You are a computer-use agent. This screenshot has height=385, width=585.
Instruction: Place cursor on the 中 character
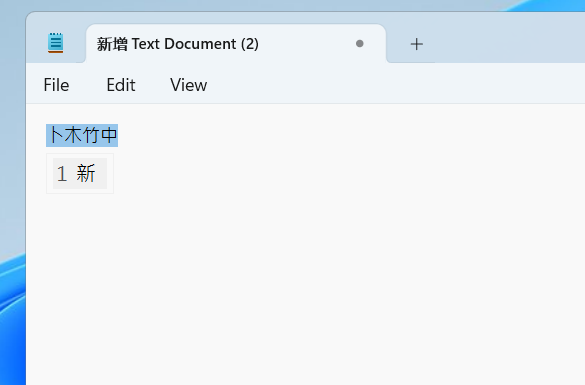pos(109,135)
